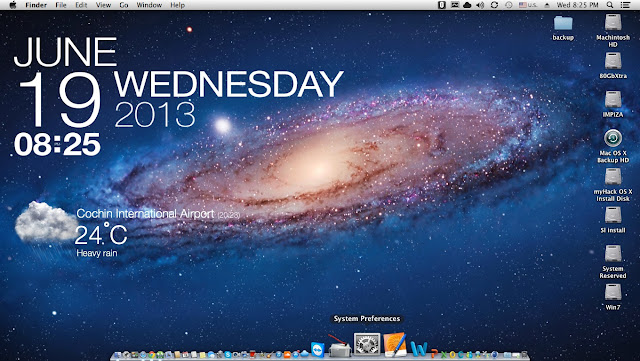The height and width of the screenshot is (361, 640).
Task: Open the Apple menu
Action: pyautogui.click(x=13, y=5)
